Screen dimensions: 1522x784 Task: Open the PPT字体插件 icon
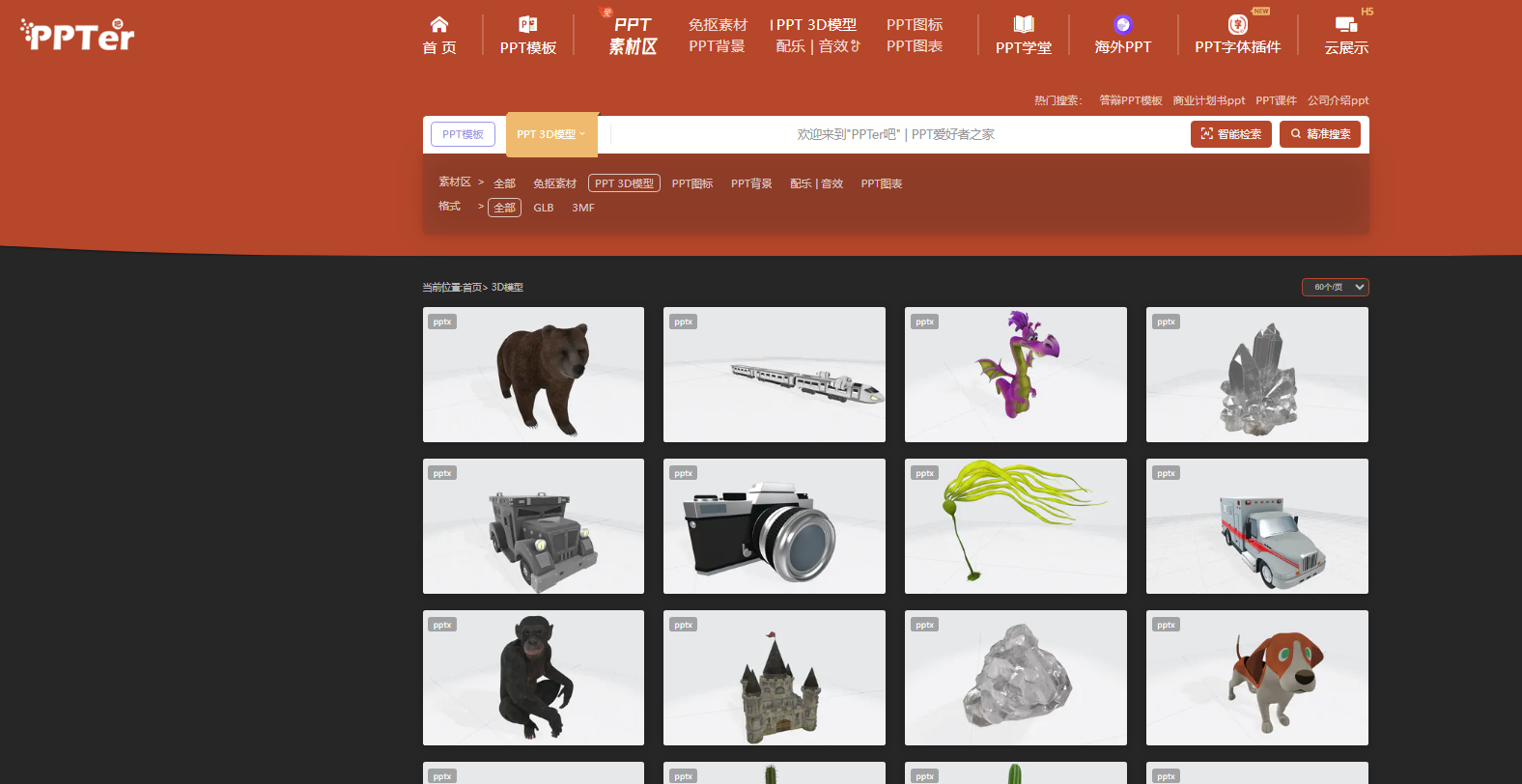coord(1237,24)
